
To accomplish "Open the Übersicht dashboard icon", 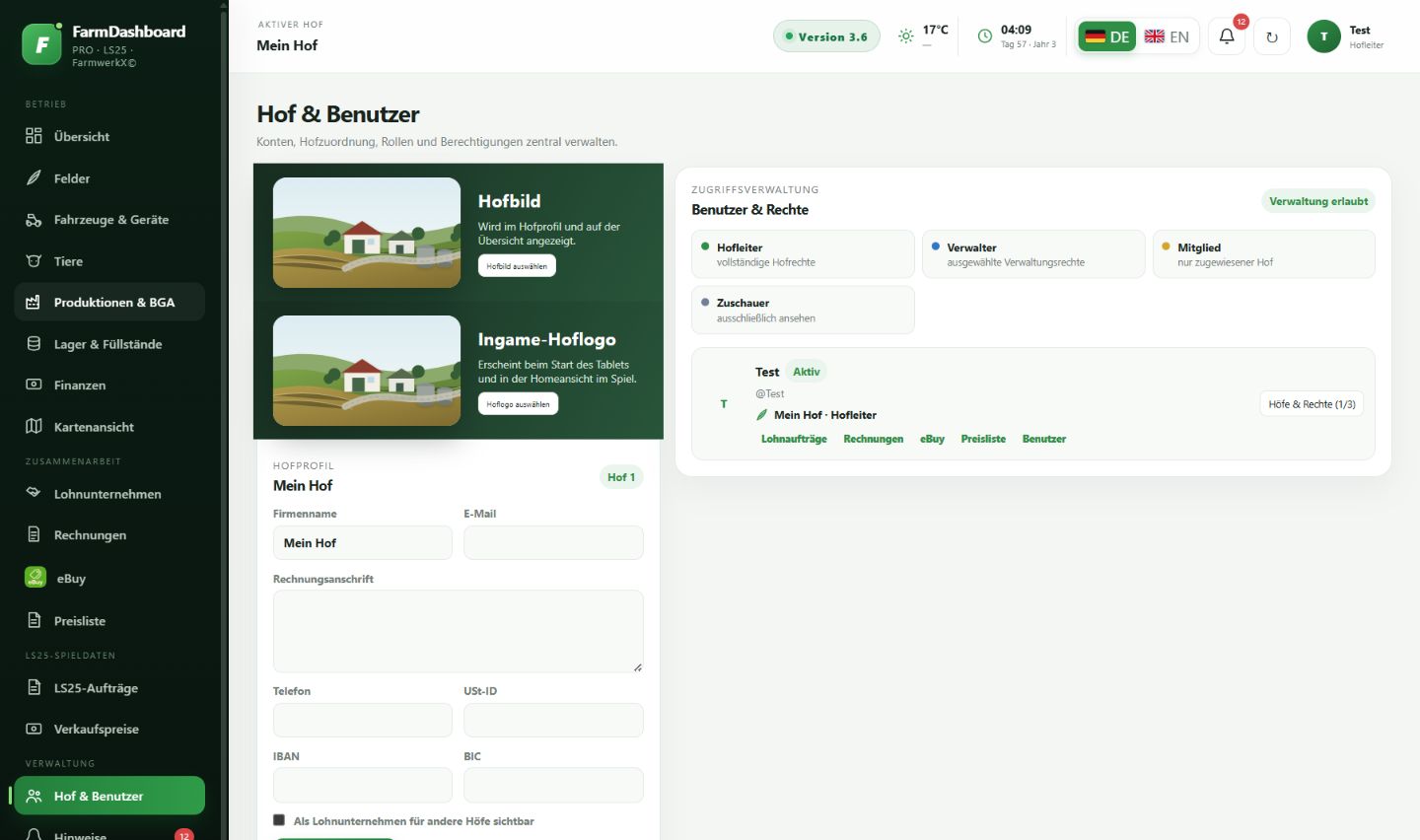I will pos(34,136).
